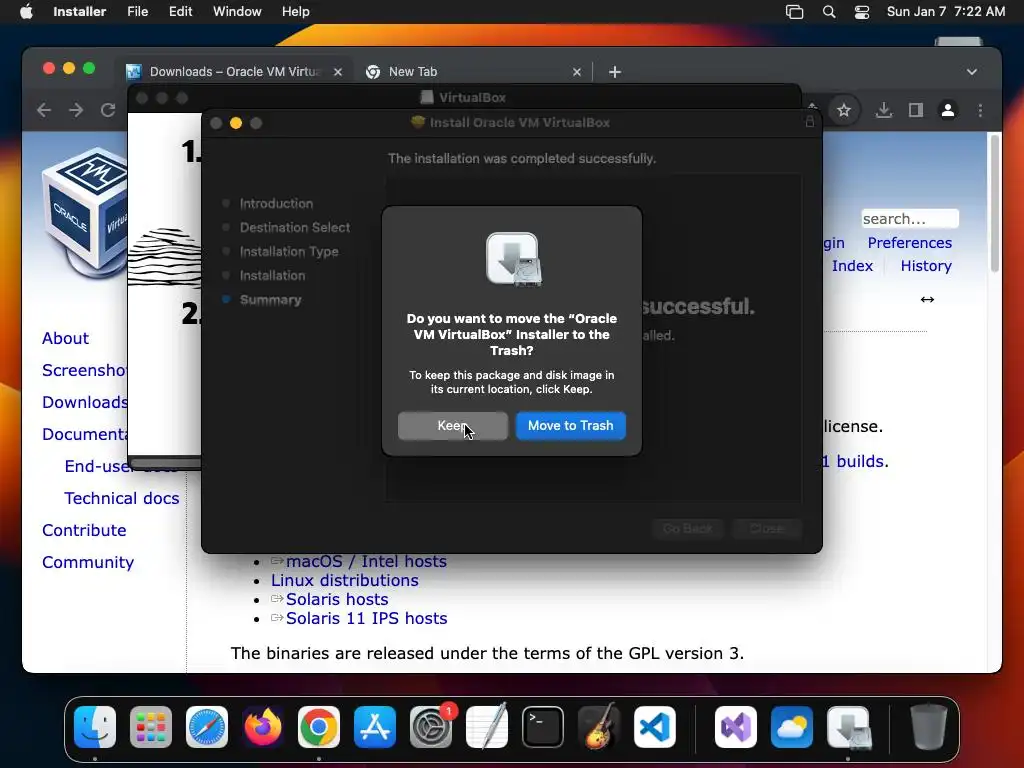Switch to the Downloads – Oracle VM VirtualBox tab
The width and height of the screenshot is (1024, 768).
[x=234, y=72]
